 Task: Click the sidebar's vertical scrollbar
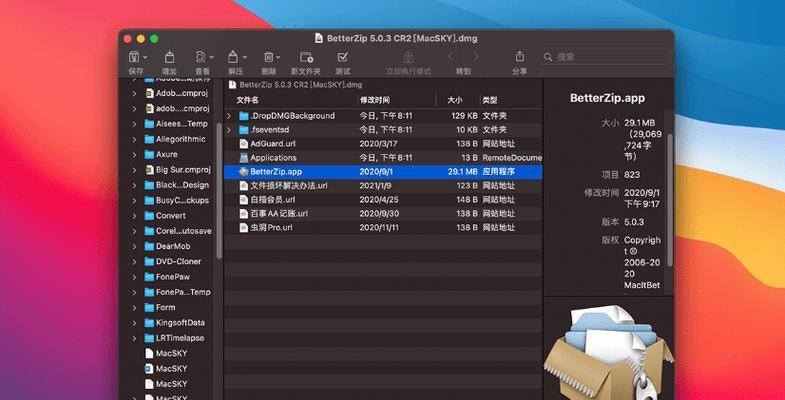[x=219, y=190]
